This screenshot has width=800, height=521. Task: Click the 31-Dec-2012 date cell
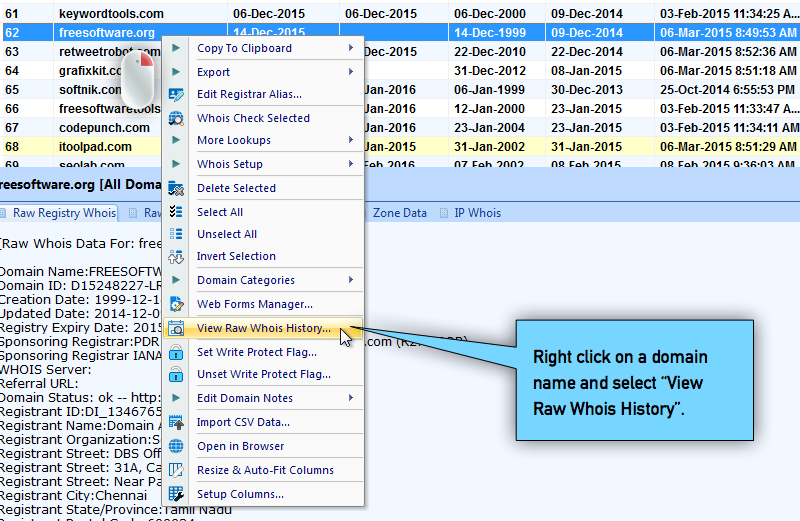(496, 70)
